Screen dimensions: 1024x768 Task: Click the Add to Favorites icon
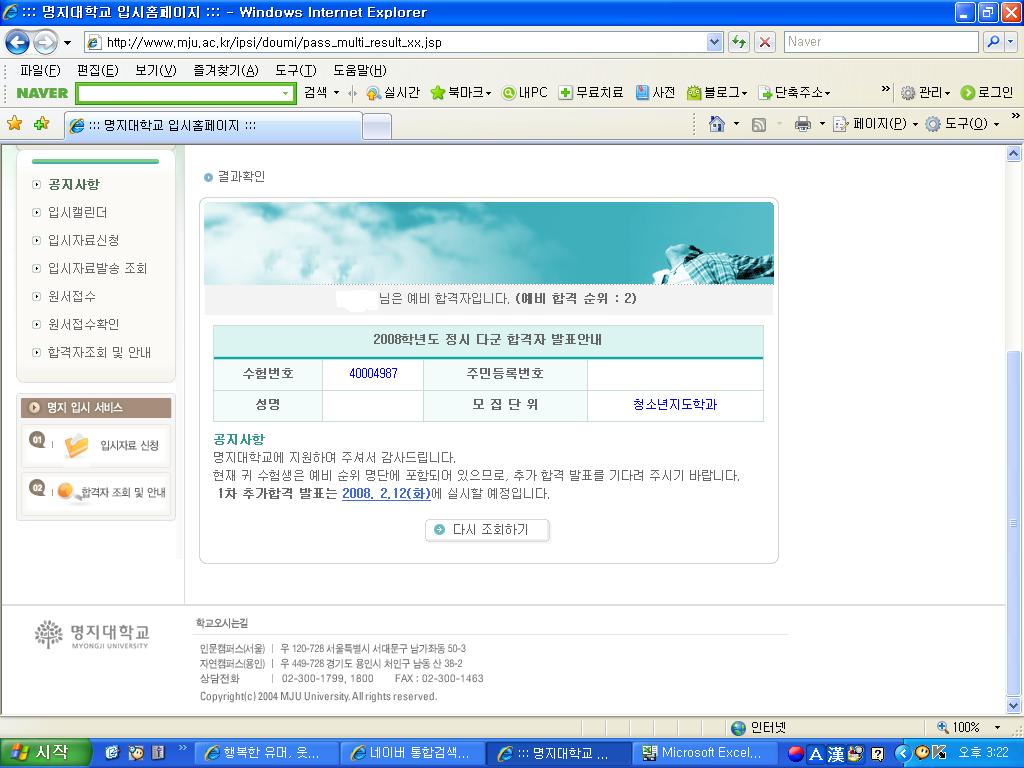[41, 124]
